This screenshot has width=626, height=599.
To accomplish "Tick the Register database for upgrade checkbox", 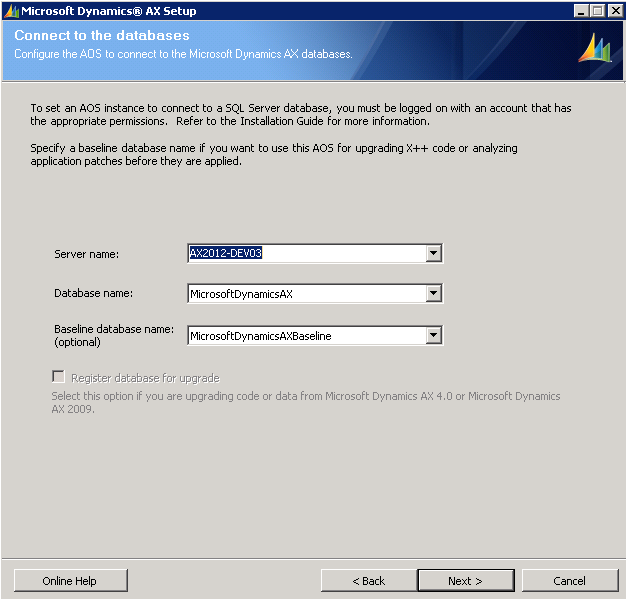I will coord(58,377).
